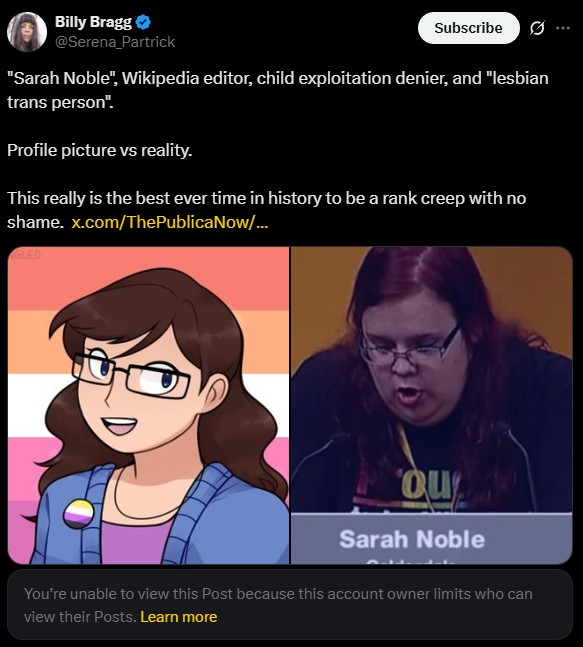
Task: Click the Sarah Noble name caption in photo
Action: 412,539
